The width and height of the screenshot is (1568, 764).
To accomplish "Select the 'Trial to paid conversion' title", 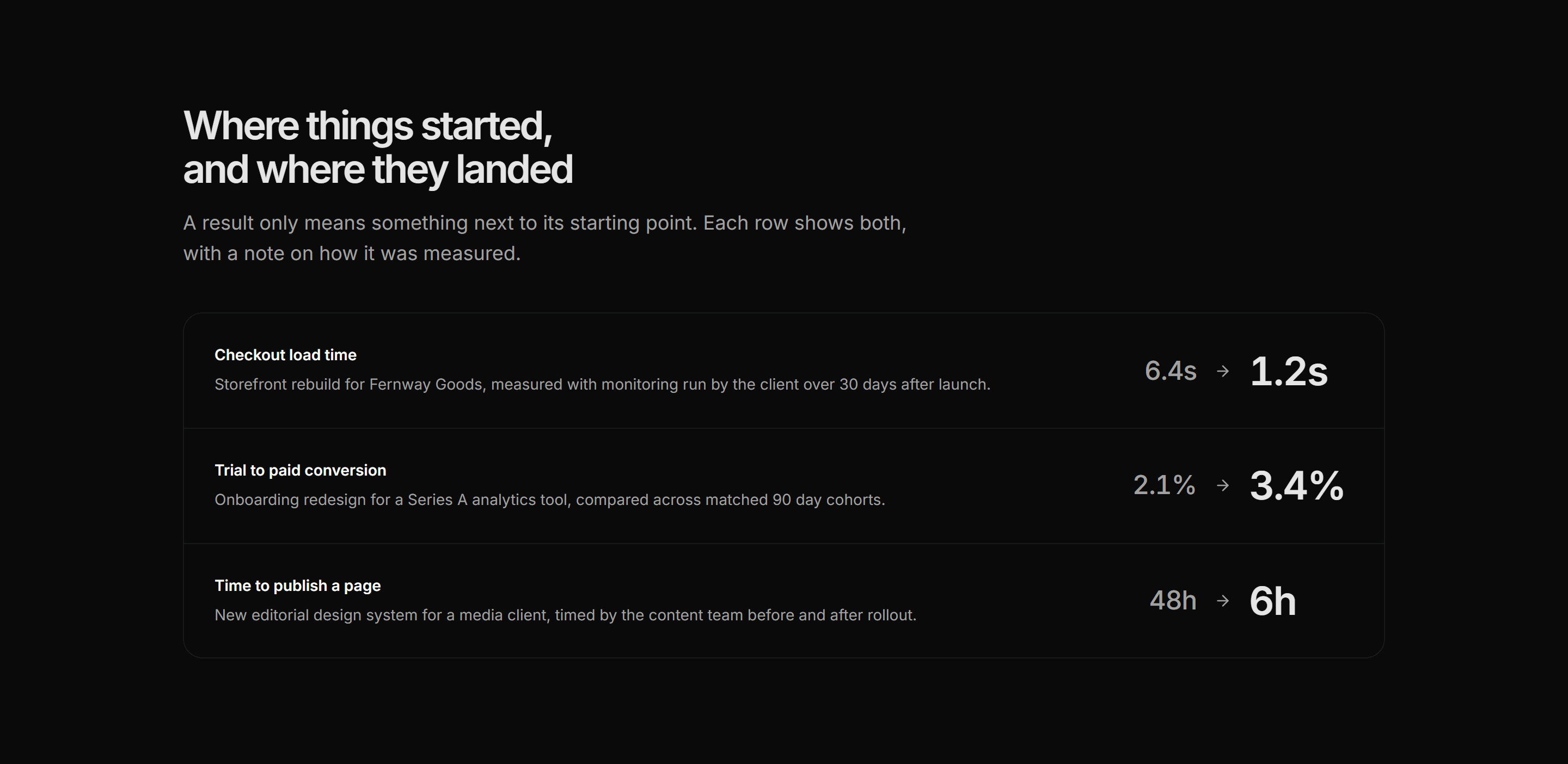I will tap(300, 470).
